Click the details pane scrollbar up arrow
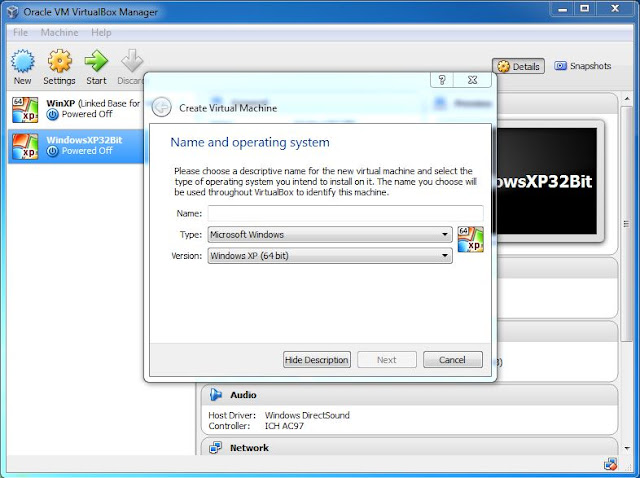This screenshot has width=640, height=478. (x=627, y=99)
